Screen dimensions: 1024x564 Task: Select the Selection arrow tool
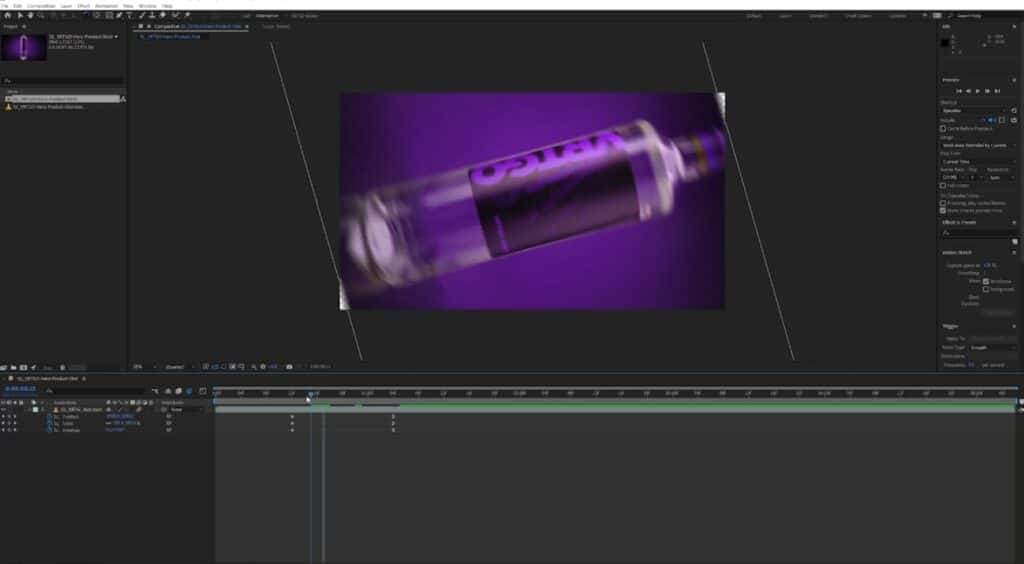coord(19,15)
